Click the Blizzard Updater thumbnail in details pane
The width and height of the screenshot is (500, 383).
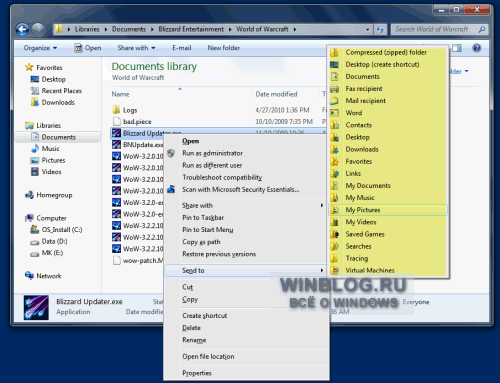click(36, 307)
